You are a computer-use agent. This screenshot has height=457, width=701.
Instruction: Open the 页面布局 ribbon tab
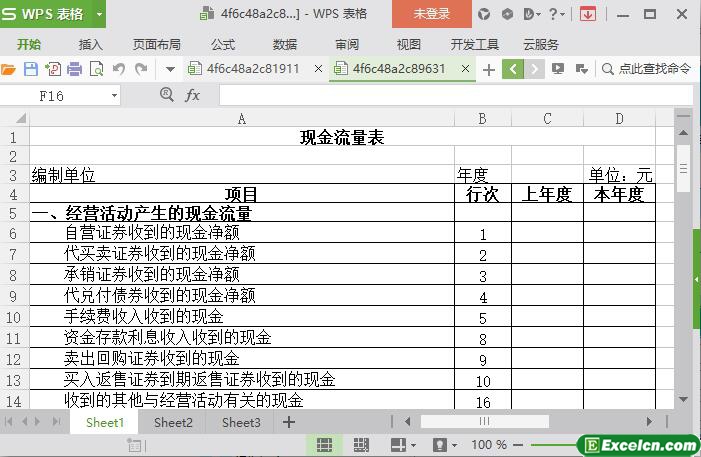pos(157,44)
